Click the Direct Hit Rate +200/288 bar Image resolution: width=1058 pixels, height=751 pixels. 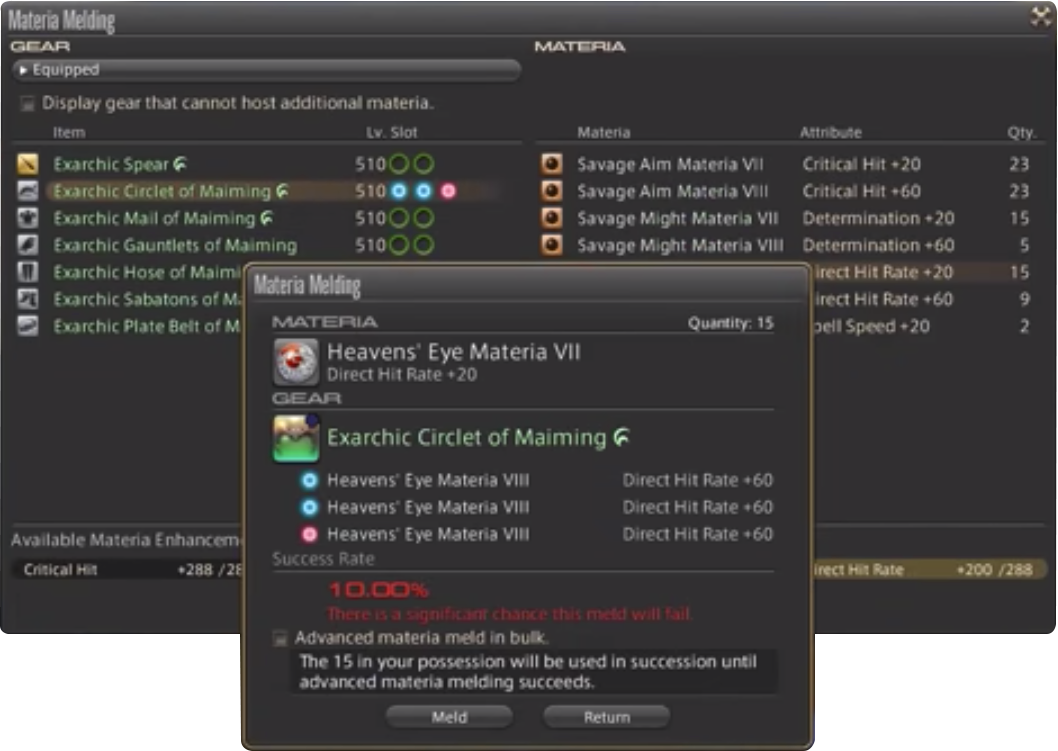click(930, 569)
